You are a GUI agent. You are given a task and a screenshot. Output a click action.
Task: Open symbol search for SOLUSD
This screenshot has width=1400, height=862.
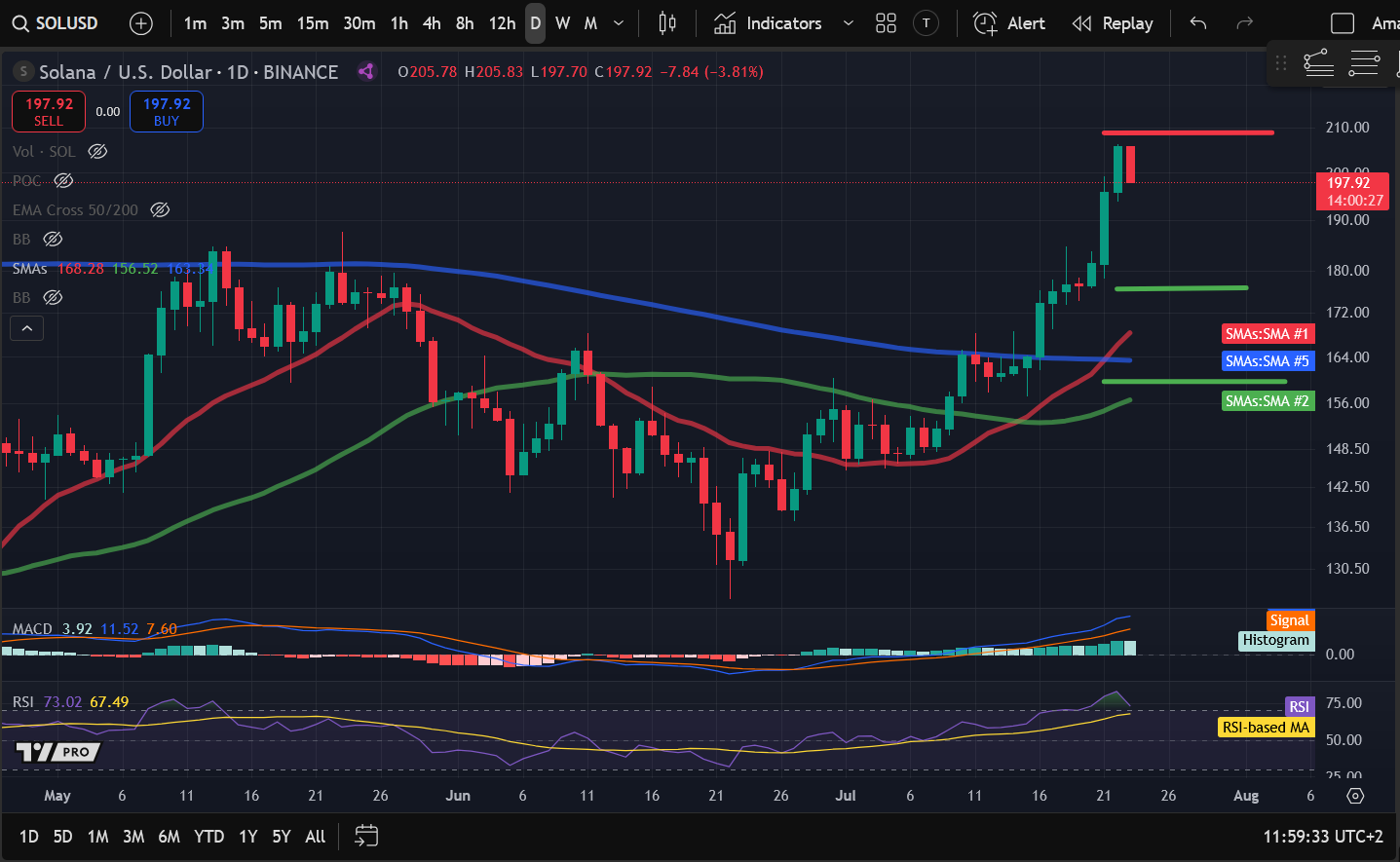(56, 23)
